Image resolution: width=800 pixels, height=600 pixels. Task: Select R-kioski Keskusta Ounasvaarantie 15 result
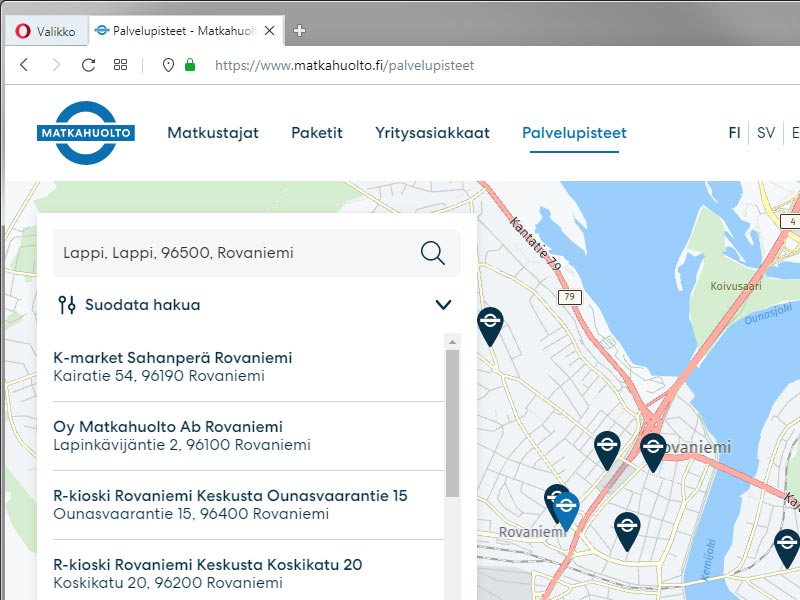click(x=248, y=505)
